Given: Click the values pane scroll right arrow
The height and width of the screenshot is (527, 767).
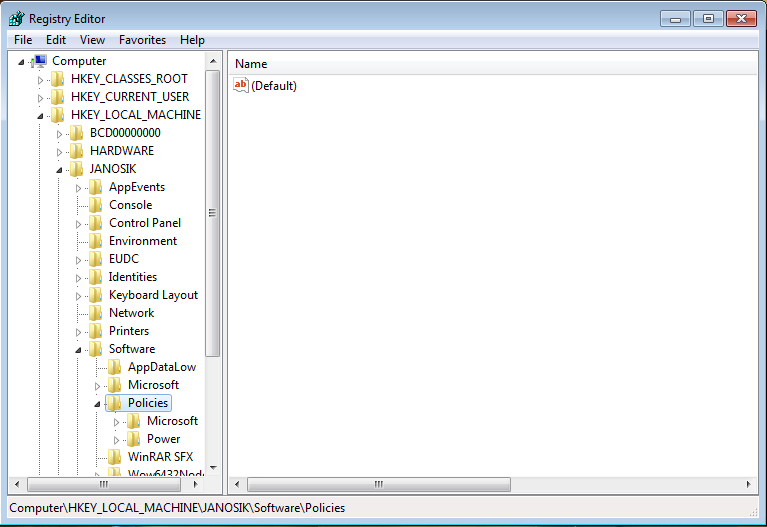Looking at the screenshot, I should click(x=748, y=484).
